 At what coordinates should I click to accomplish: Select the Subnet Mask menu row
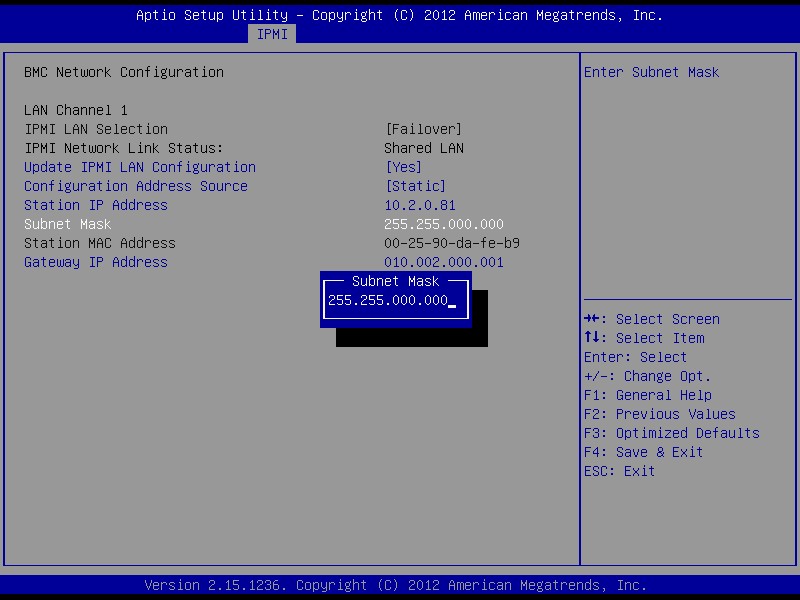68,224
